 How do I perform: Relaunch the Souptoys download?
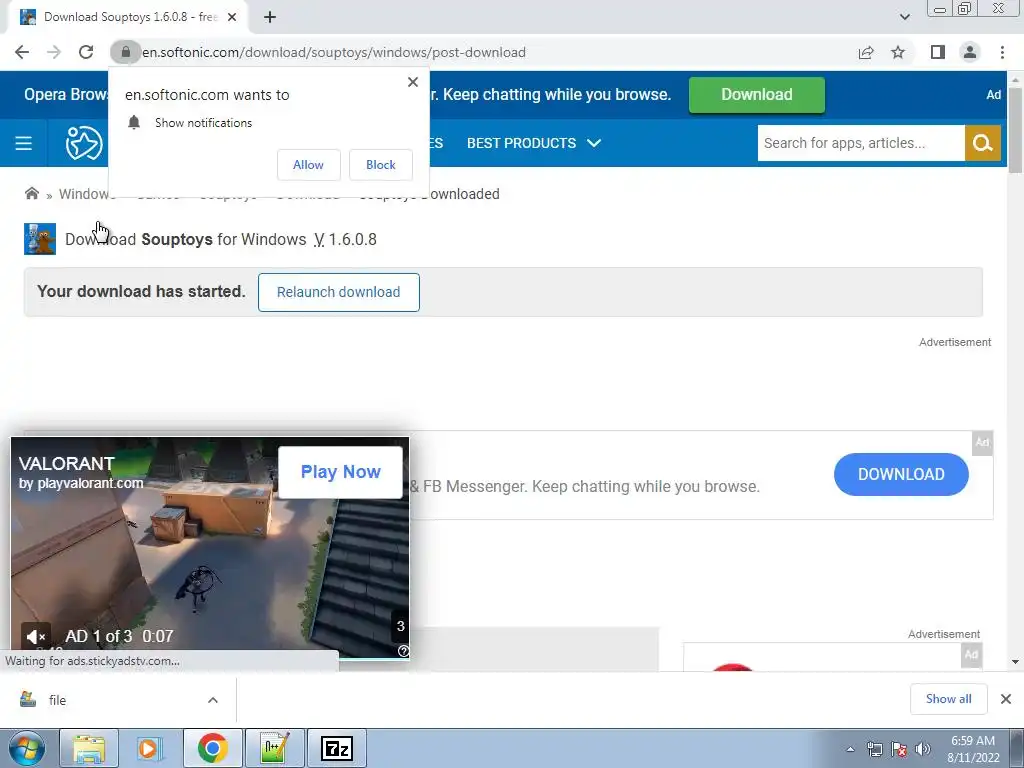(x=338, y=292)
